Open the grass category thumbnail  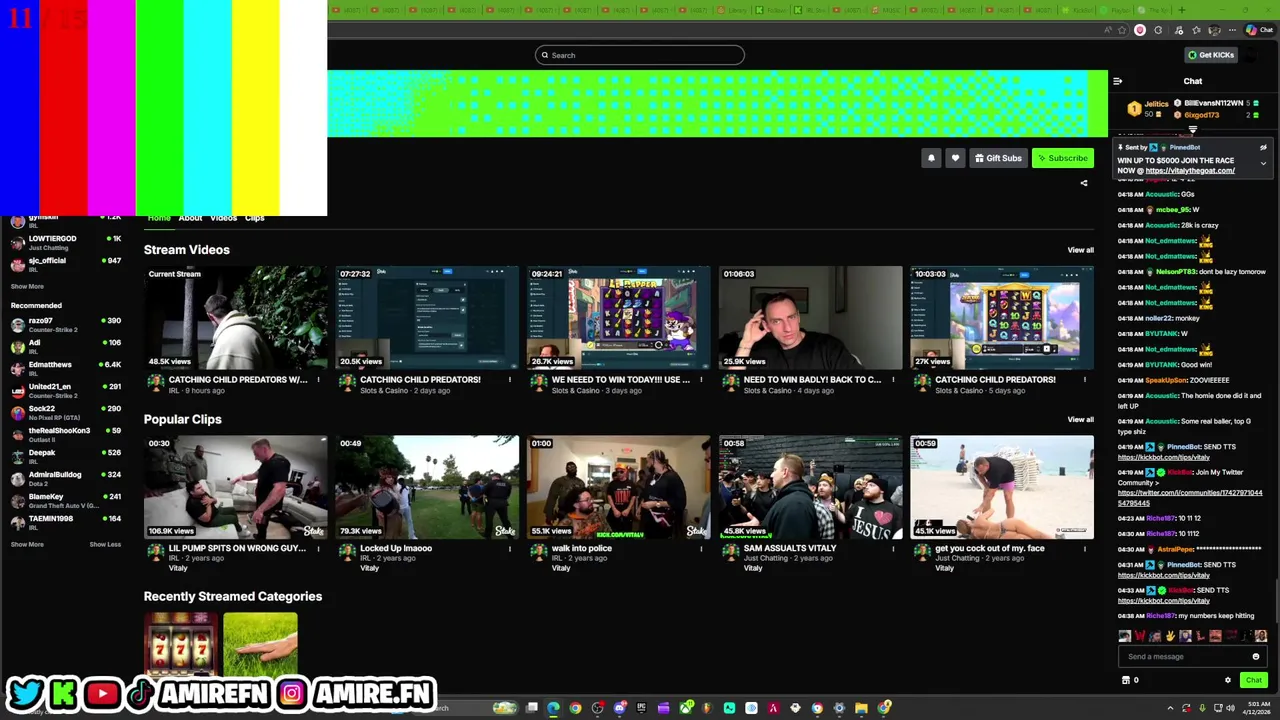pos(260,645)
